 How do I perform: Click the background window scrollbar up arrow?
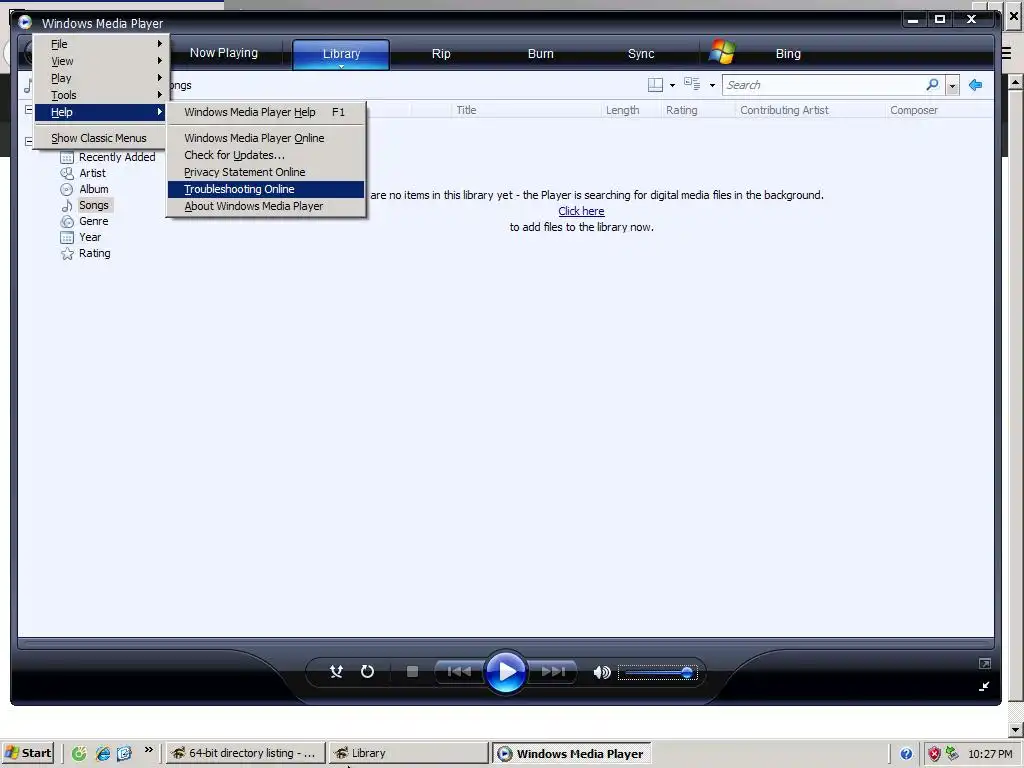pyautogui.click(x=1015, y=83)
